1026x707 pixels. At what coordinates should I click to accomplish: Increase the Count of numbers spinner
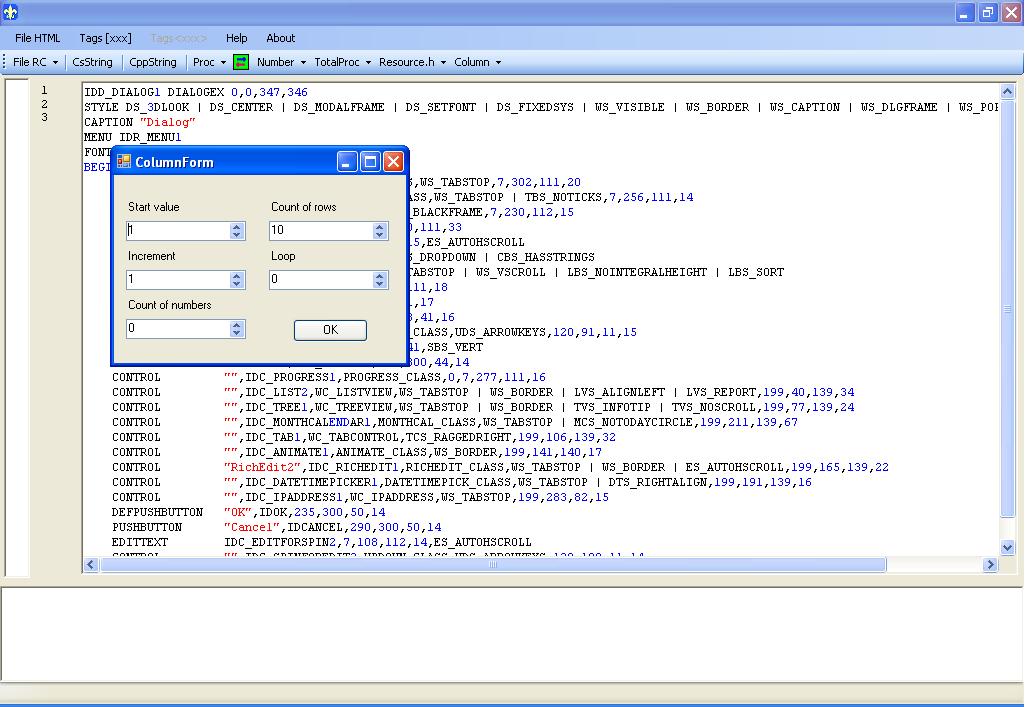pyautogui.click(x=237, y=324)
